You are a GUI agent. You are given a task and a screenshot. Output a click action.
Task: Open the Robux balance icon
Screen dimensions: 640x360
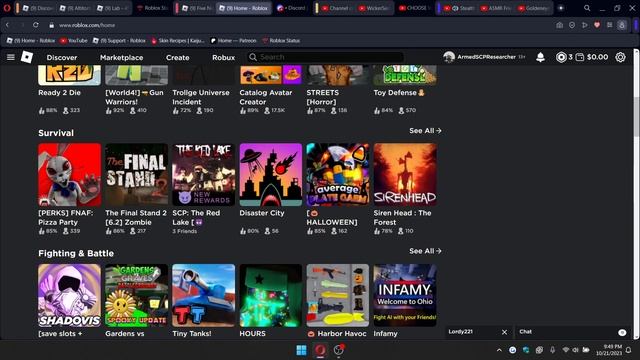pyautogui.click(x=561, y=57)
